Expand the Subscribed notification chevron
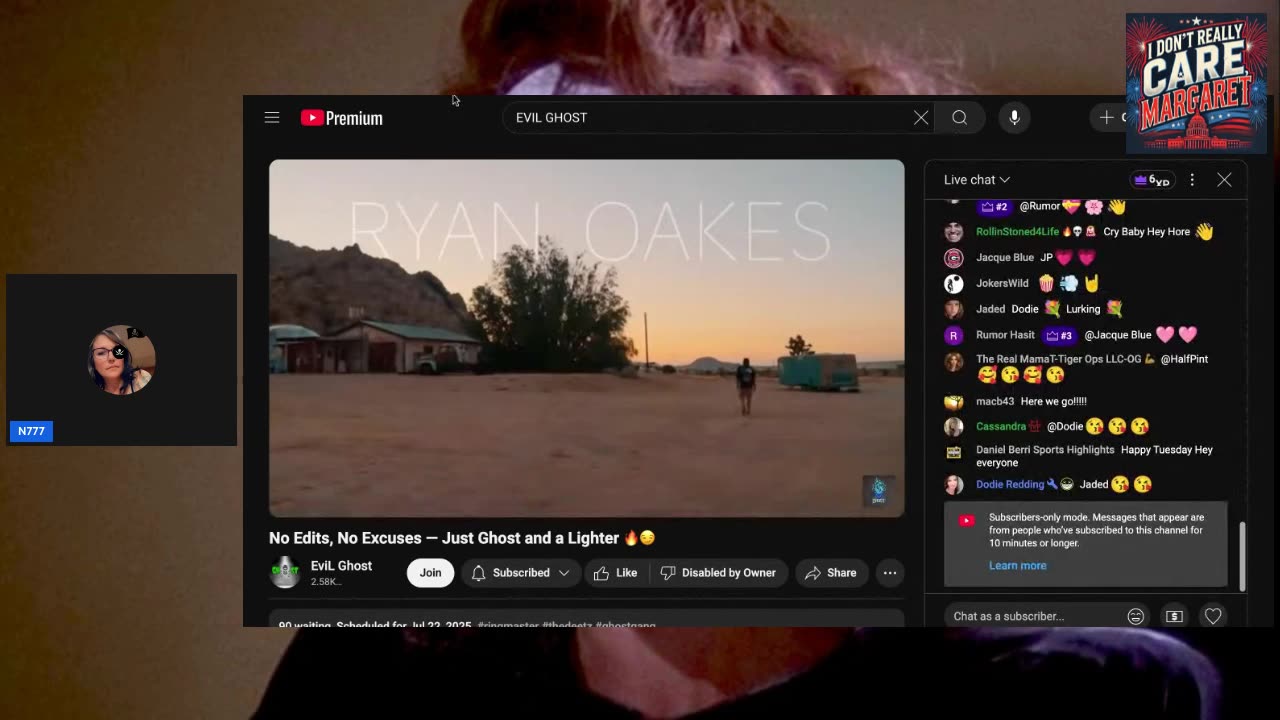The height and width of the screenshot is (720, 1280). [x=564, y=573]
